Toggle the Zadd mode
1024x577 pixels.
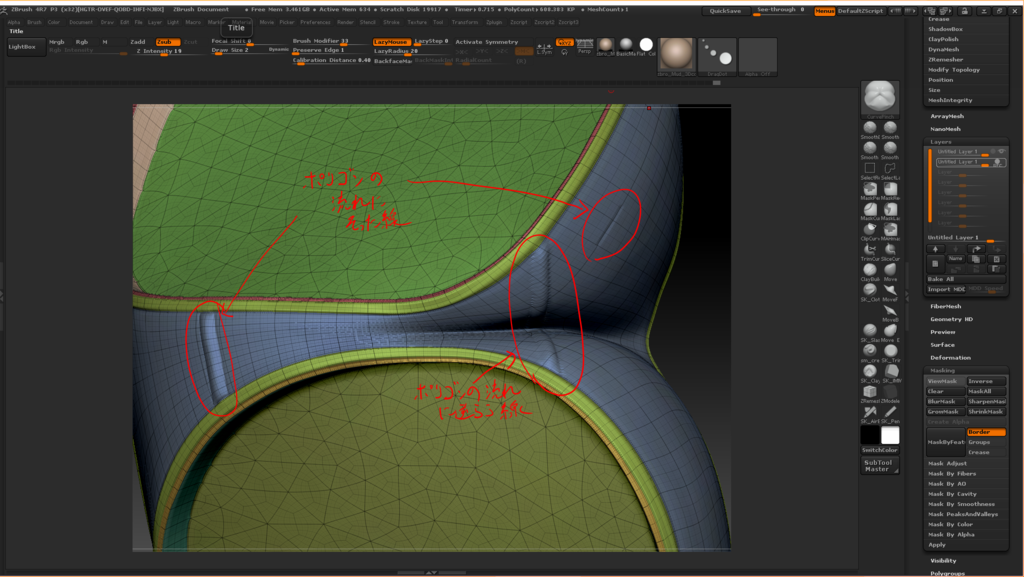(138, 42)
